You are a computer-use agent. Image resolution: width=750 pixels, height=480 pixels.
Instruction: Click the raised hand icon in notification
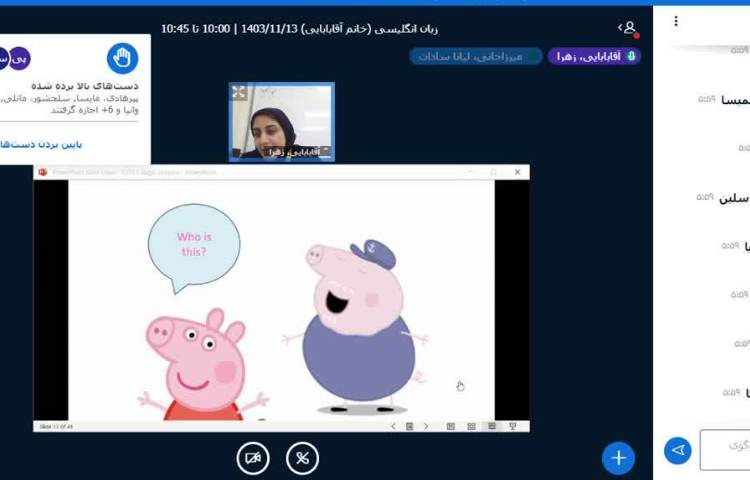[123, 58]
